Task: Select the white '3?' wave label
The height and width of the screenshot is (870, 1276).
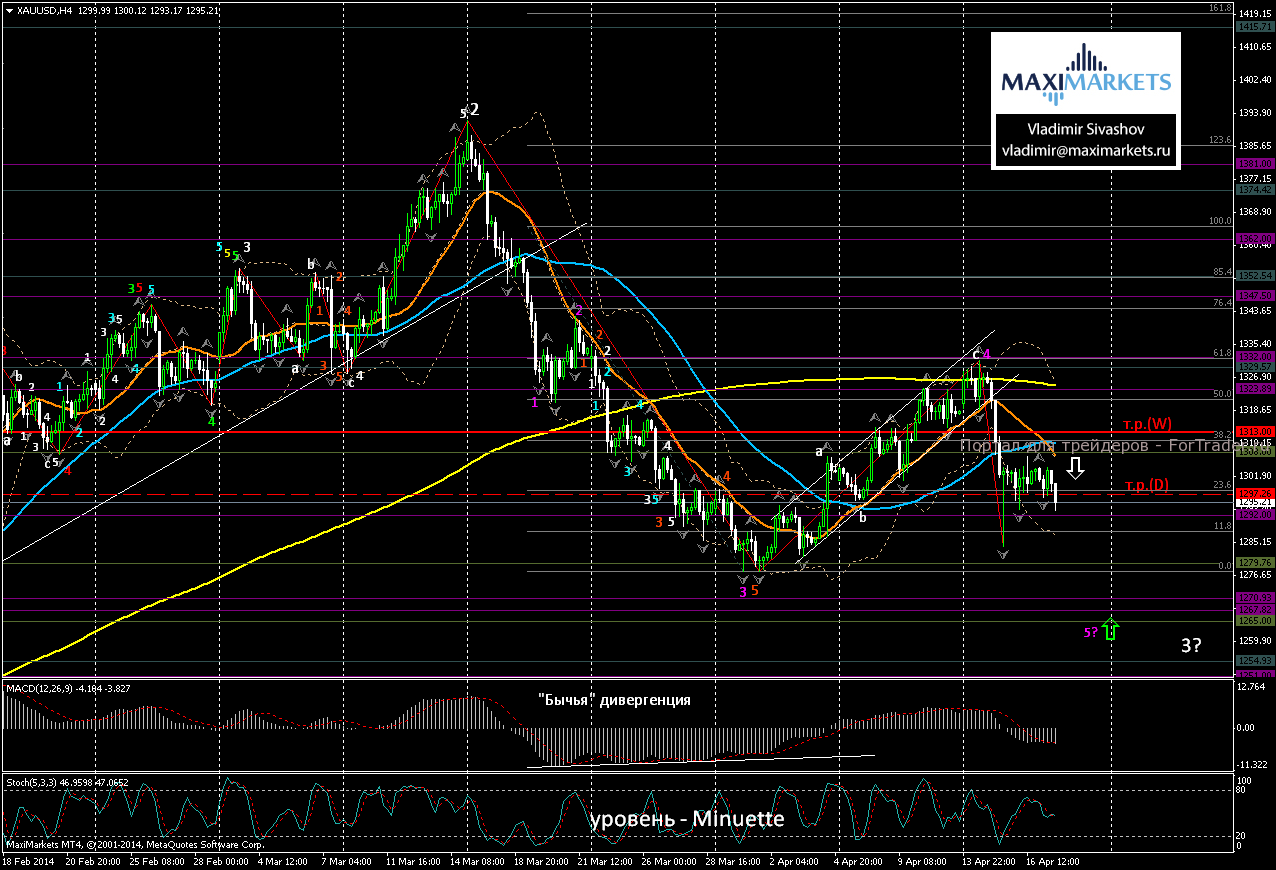Action: click(x=1190, y=646)
